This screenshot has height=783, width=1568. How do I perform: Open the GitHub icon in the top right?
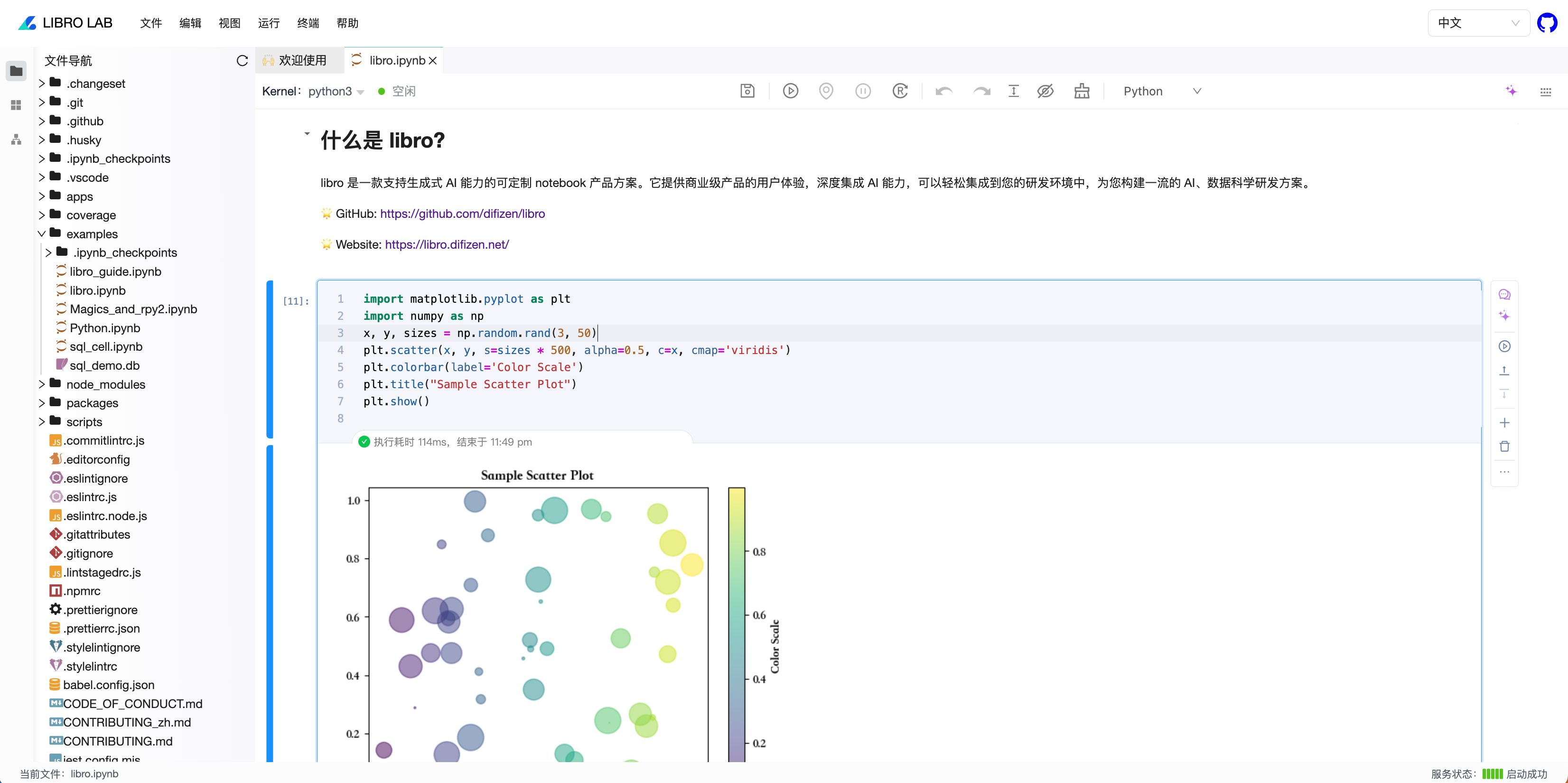pos(1547,23)
